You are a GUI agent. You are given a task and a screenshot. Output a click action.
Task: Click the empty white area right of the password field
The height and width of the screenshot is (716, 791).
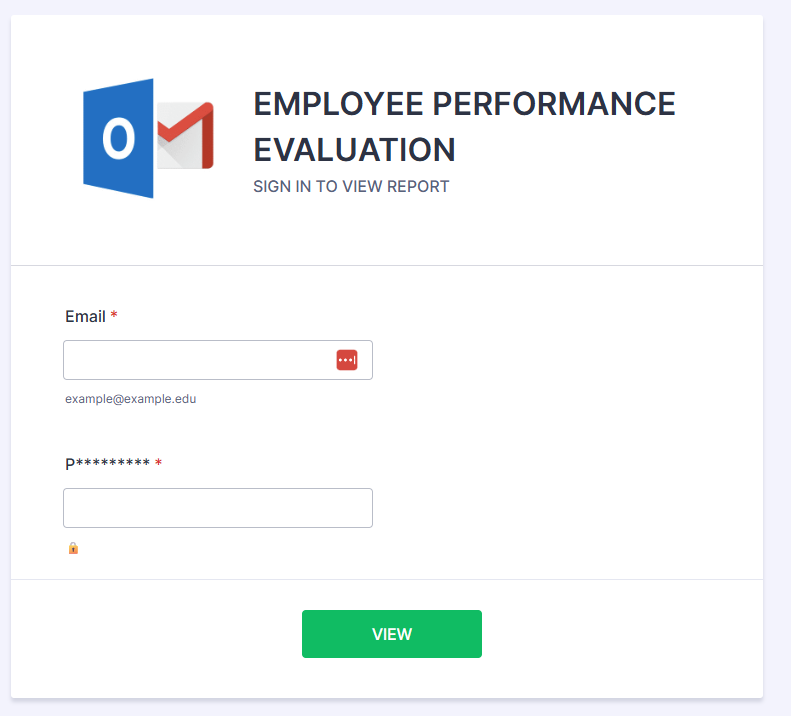coord(560,508)
